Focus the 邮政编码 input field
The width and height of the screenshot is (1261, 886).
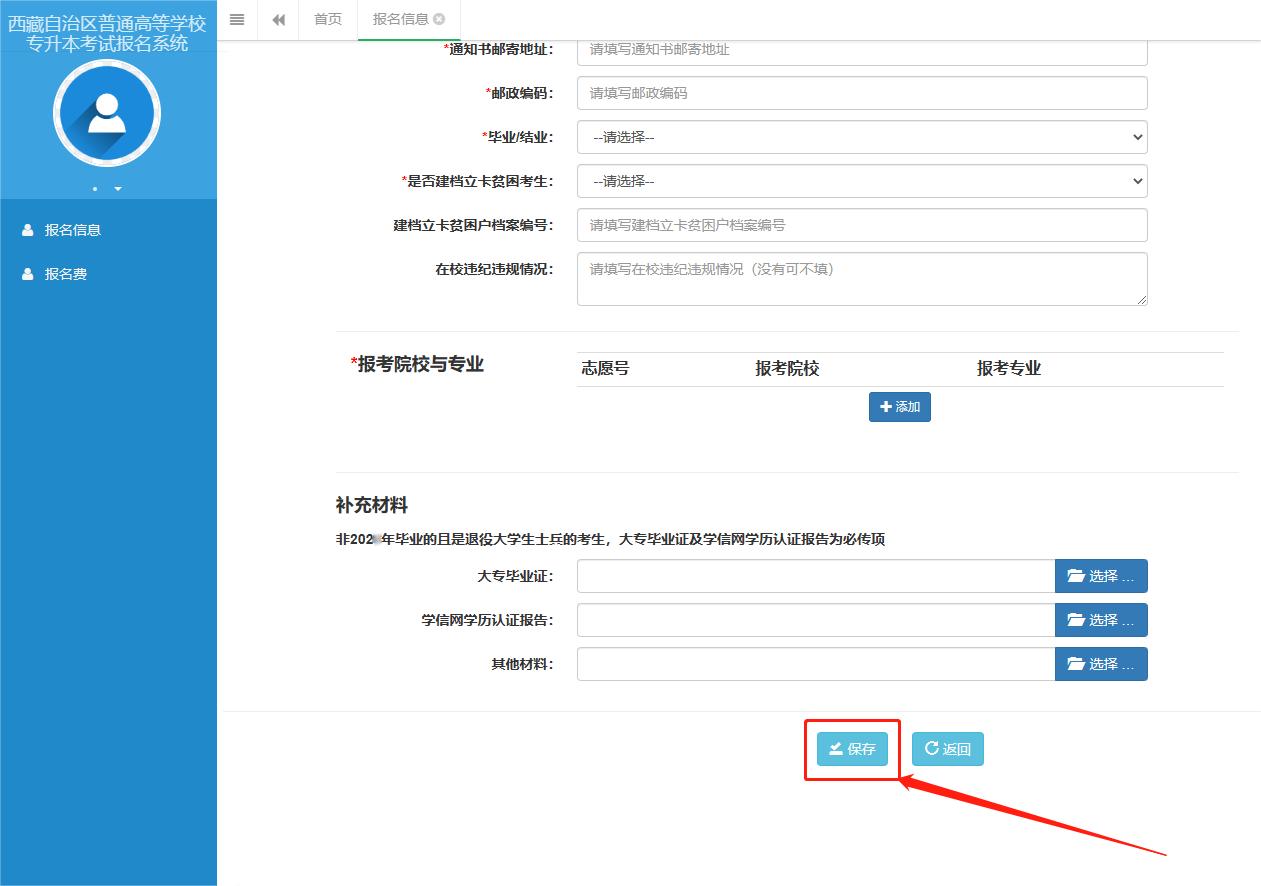pyautogui.click(x=861, y=93)
